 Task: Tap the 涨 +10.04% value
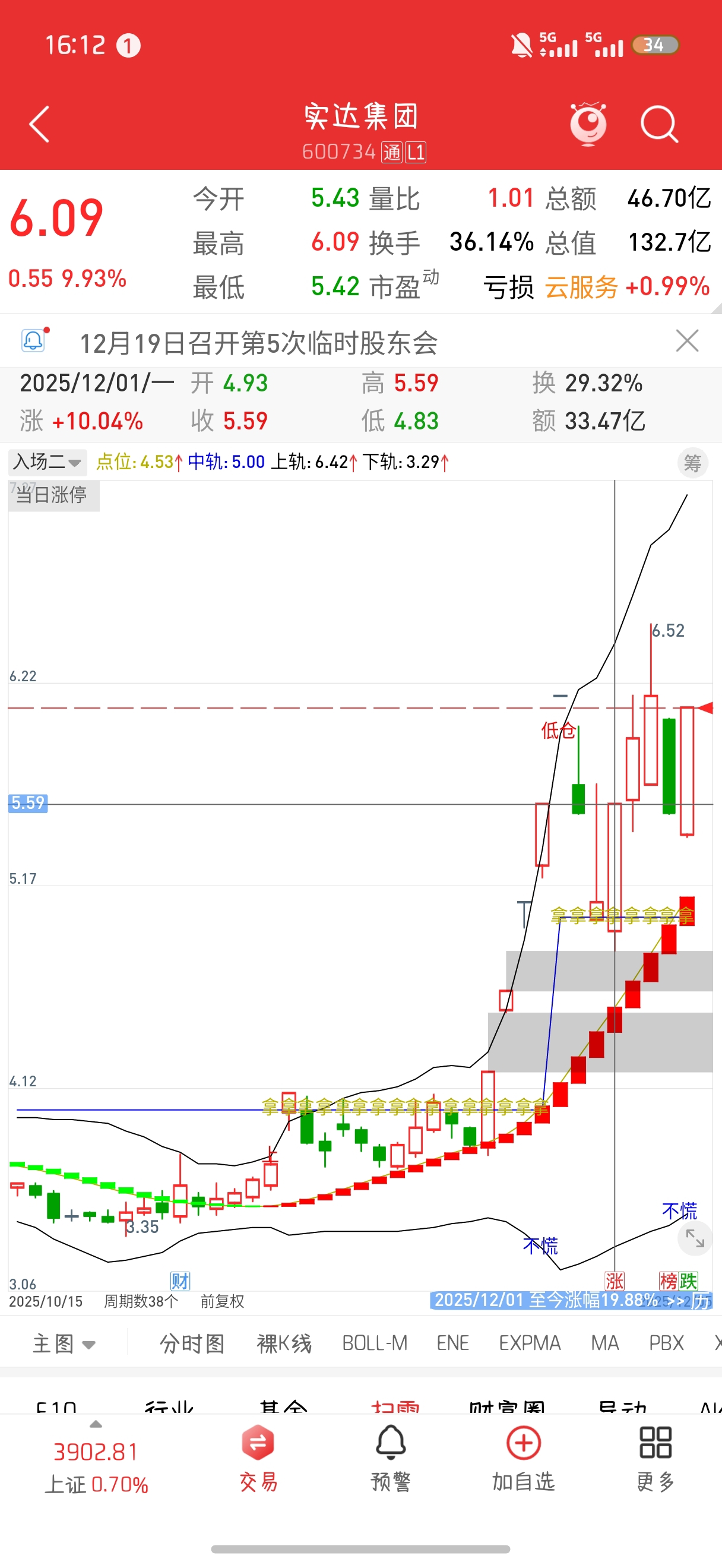pos(97,421)
